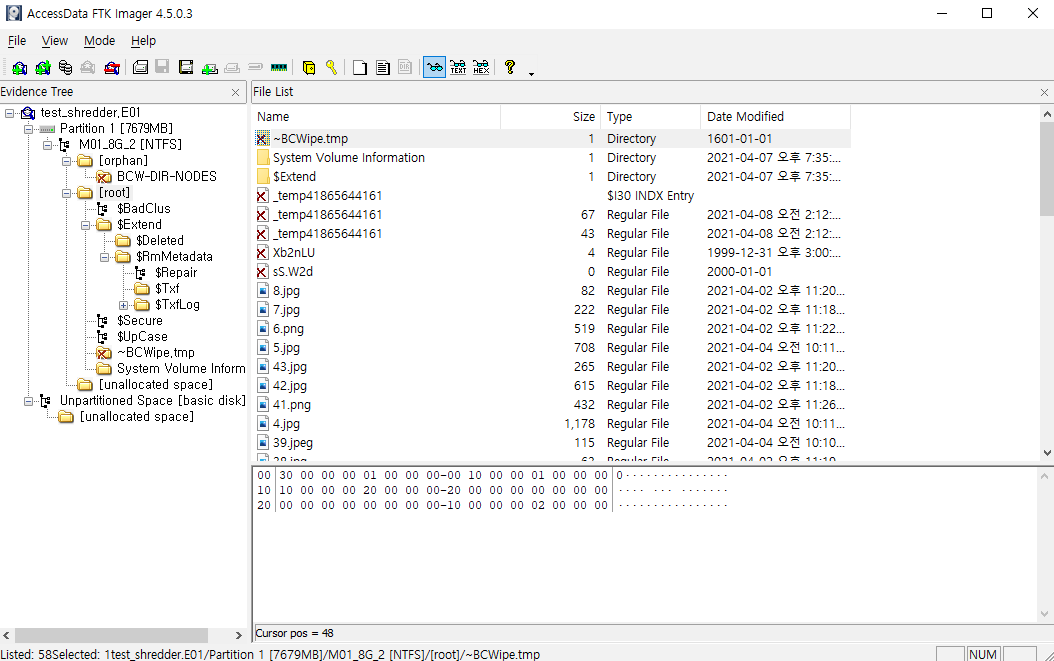Collapse the test_shredder.E01 tree node
Viewport: 1054px width, 661px height.
point(9,113)
